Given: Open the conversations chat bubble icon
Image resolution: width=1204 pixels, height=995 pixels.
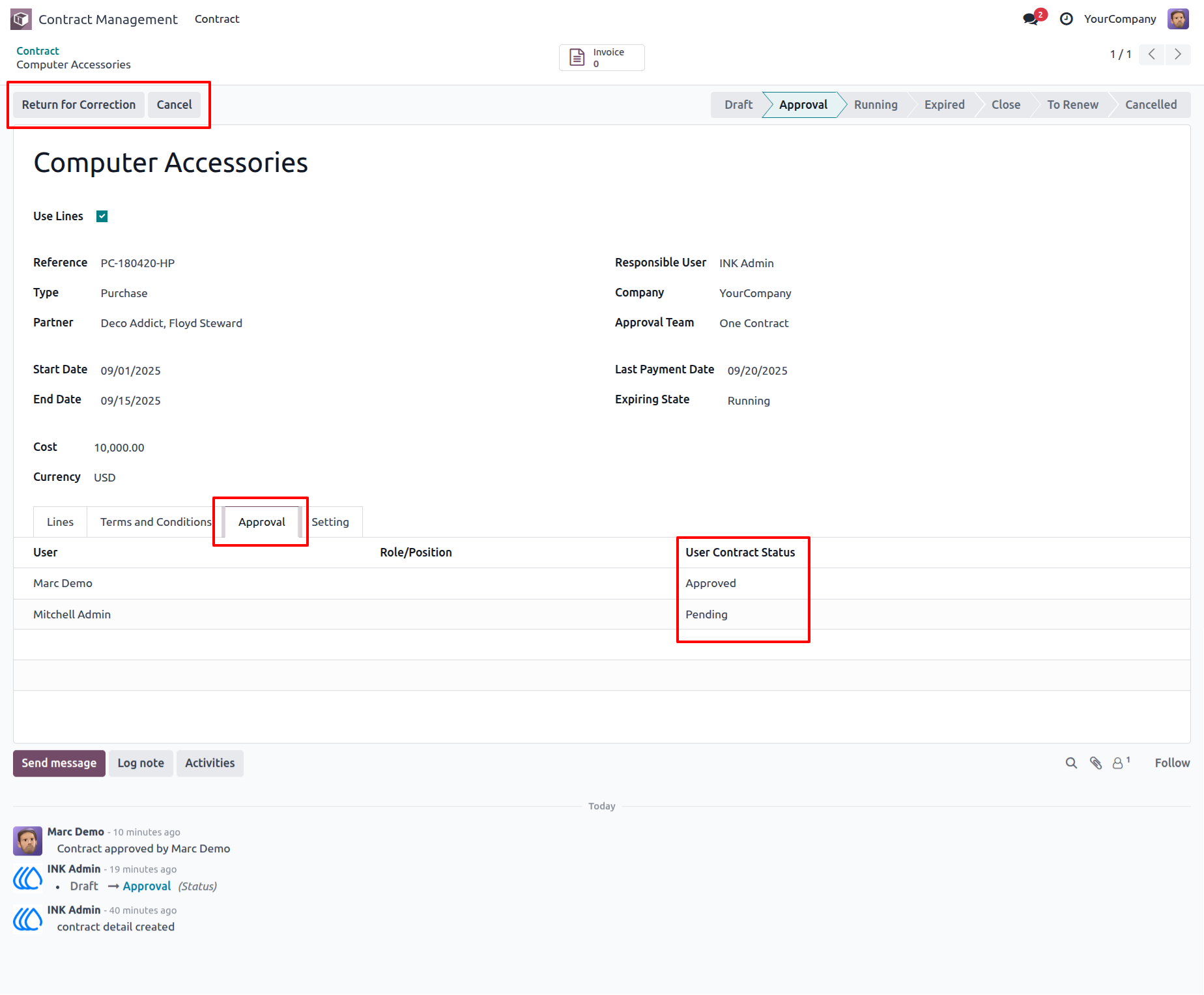Looking at the screenshot, I should click(x=1031, y=19).
